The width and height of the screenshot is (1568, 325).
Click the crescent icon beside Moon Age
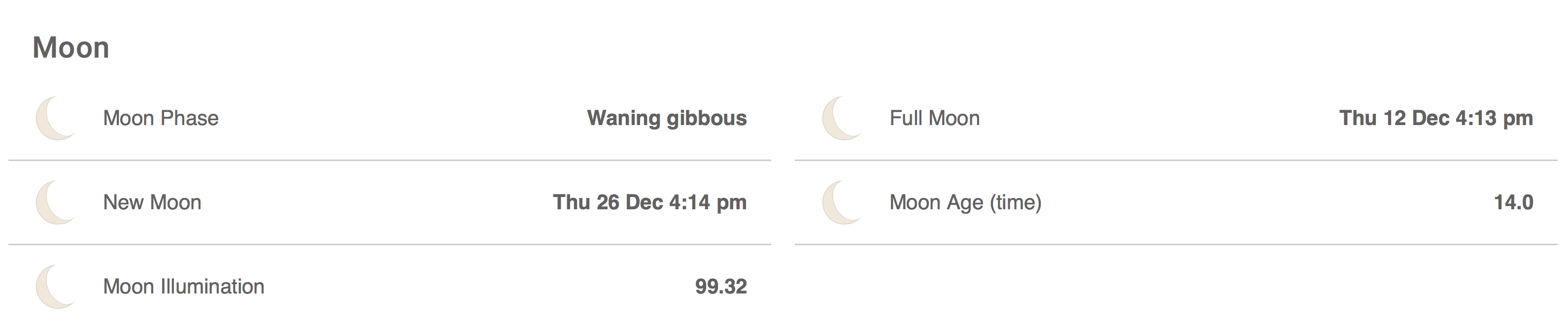[x=843, y=202]
